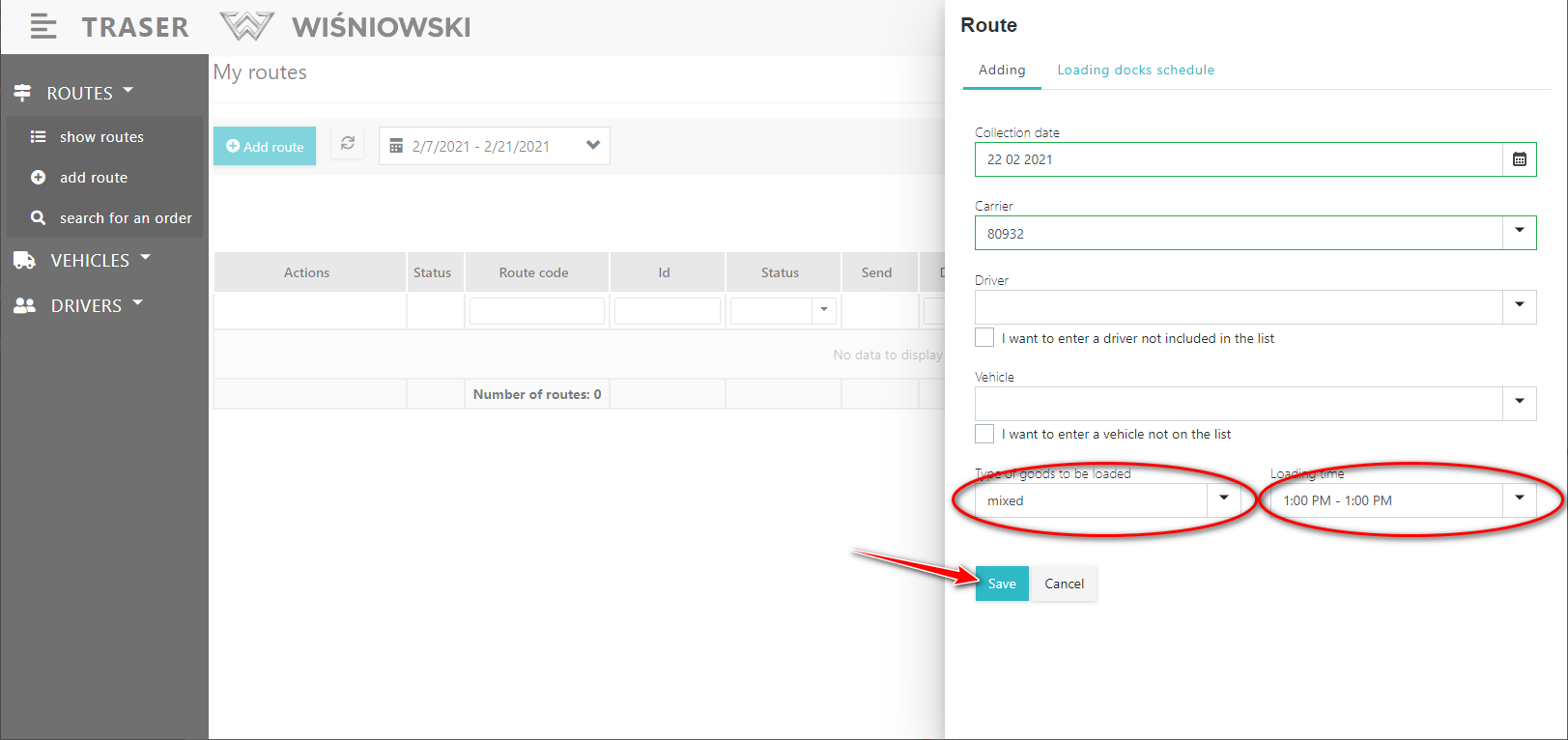This screenshot has height=740, width=1568.
Task: Expand the Driver dropdown list
Action: point(1519,306)
